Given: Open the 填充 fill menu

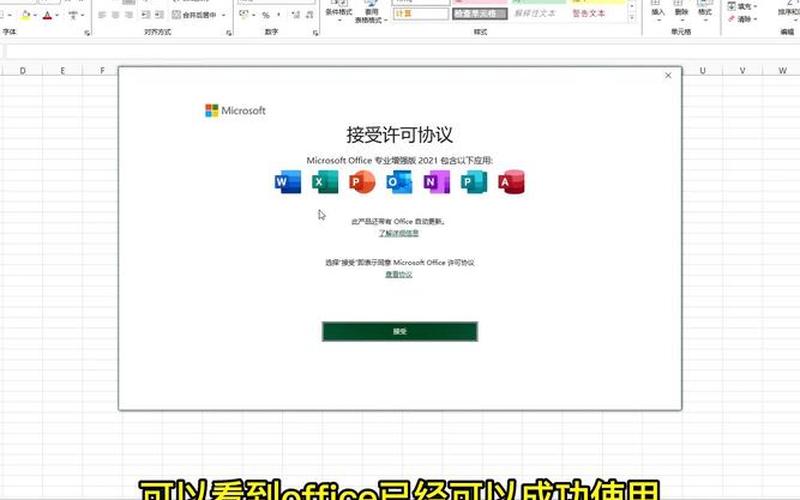Looking at the screenshot, I should pos(743,6).
